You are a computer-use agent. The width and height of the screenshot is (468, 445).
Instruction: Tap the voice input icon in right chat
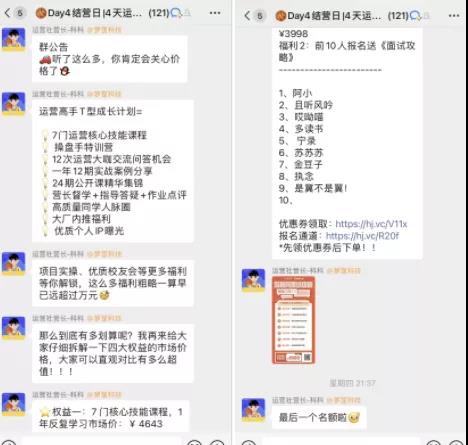[x=248, y=442]
